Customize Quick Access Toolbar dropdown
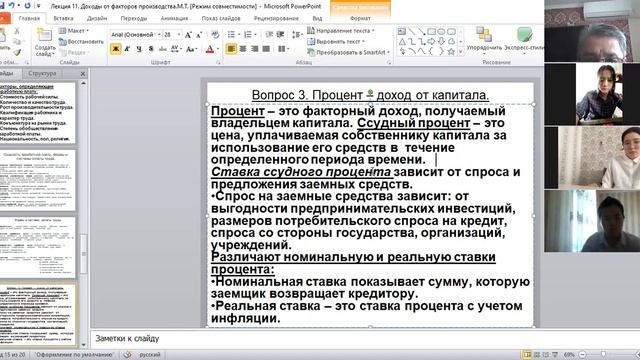 tap(39, 6)
